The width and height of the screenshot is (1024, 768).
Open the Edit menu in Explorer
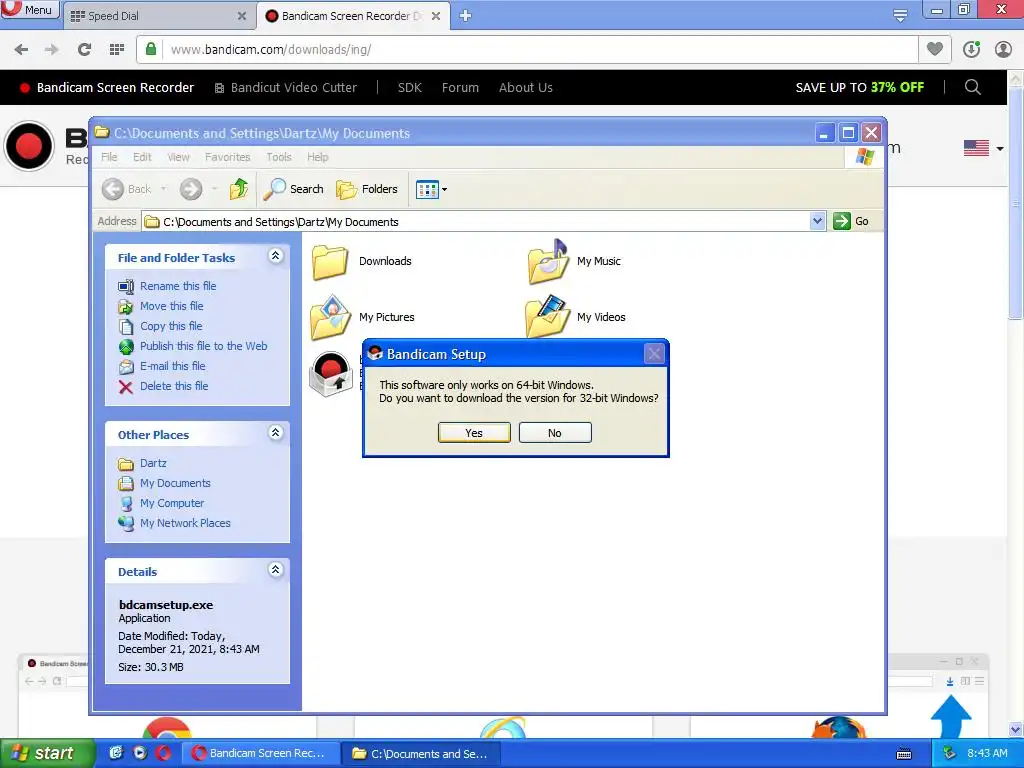coord(142,157)
